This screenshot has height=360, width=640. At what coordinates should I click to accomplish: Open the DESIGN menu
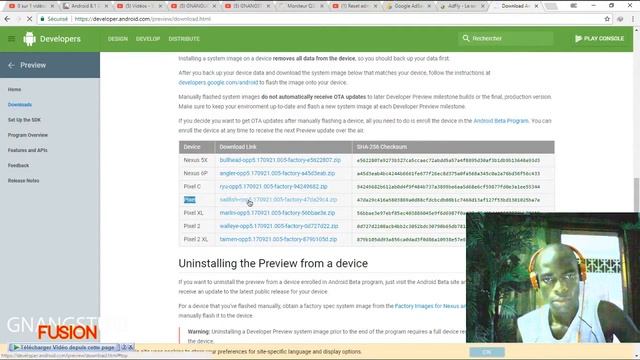pyautogui.click(x=118, y=39)
